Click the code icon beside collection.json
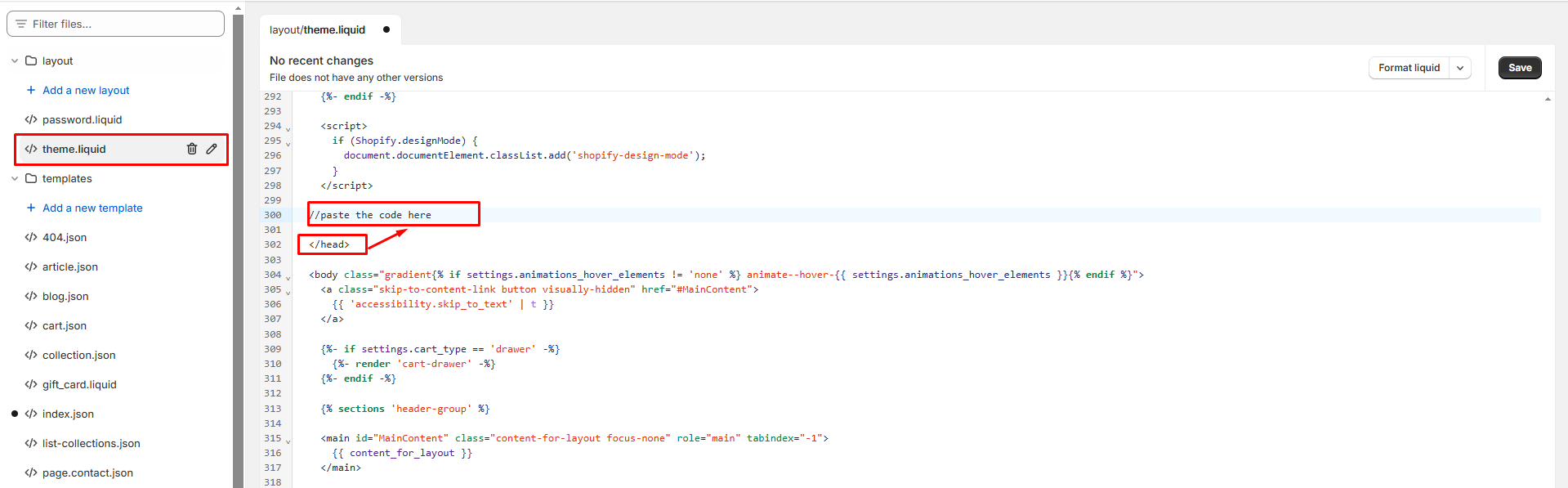The height and width of the screenshot is (488, 1568). pyautogui.click(x=31, y=355)
